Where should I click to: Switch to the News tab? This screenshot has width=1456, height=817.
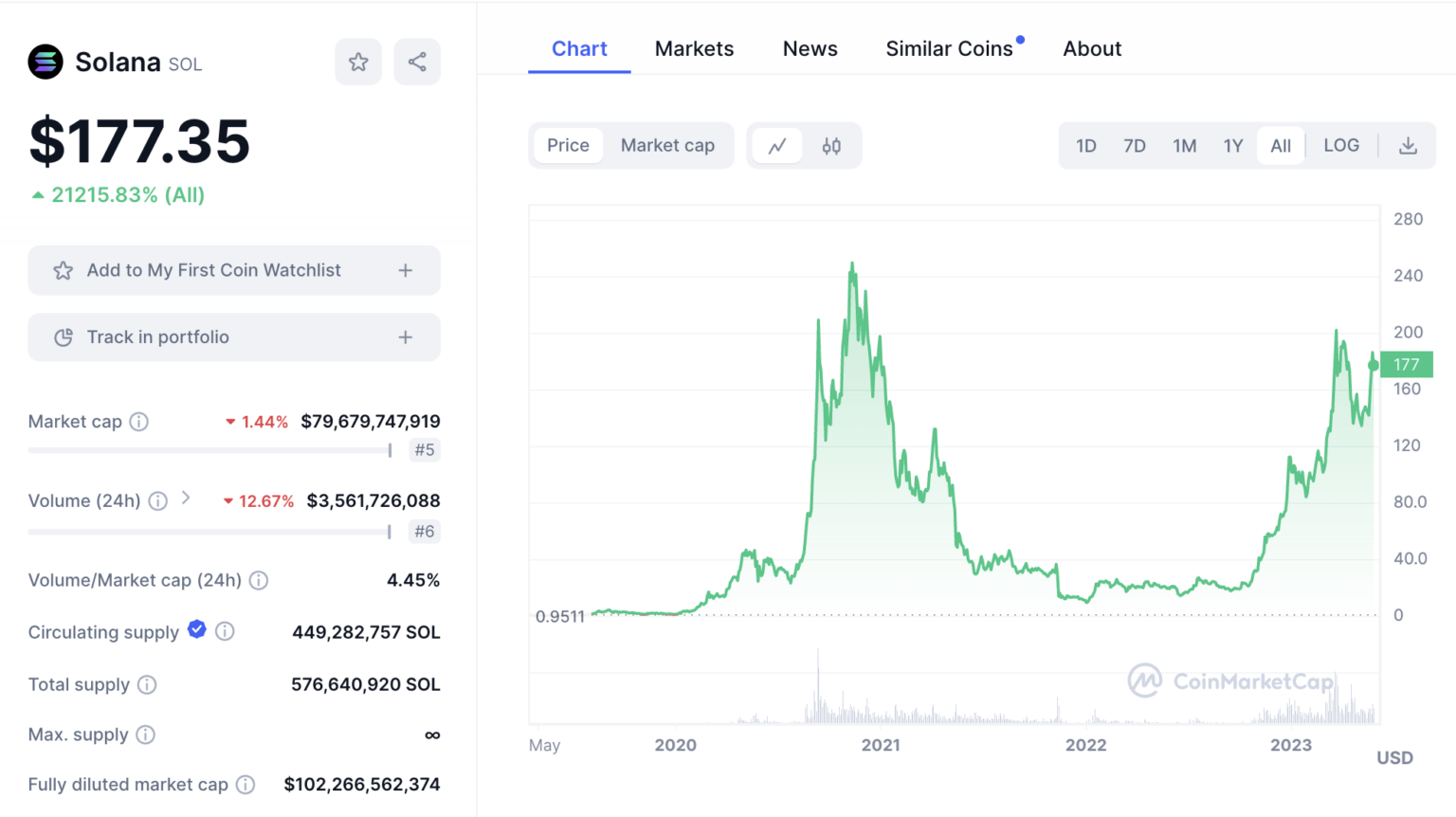(x=810, y=48)
